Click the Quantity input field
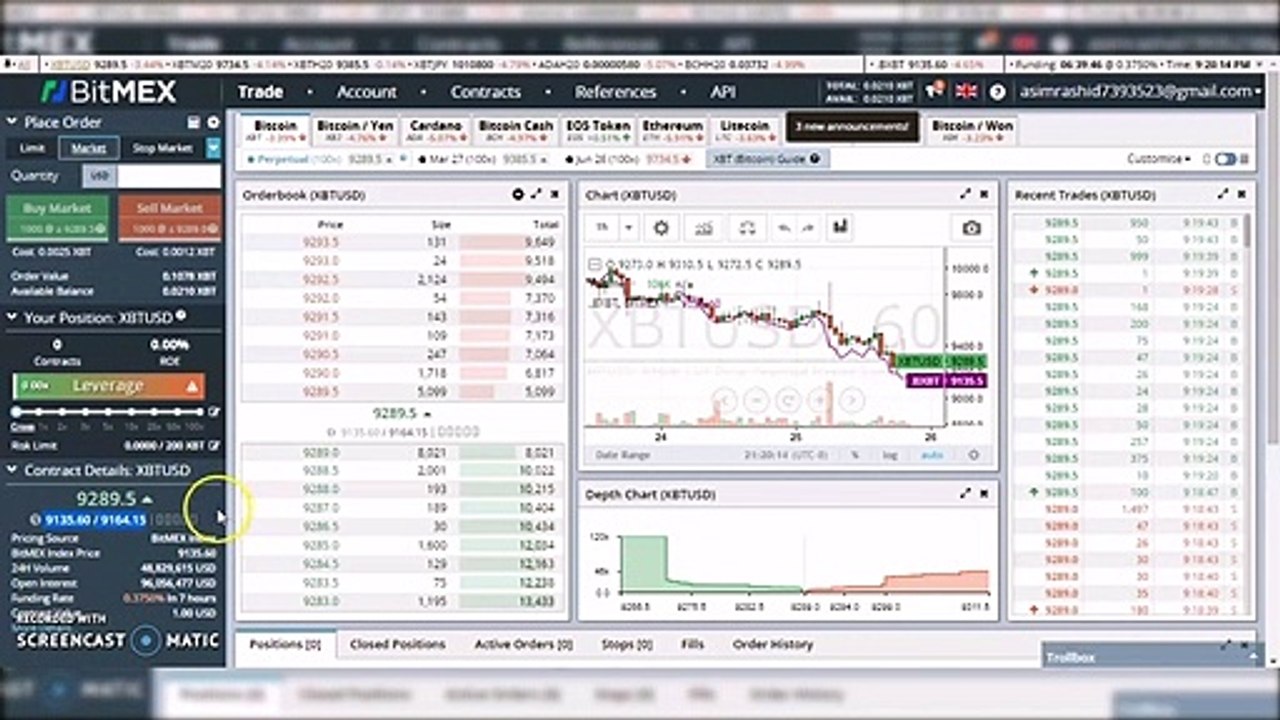The image size is (1280, 720). click(169, 176)
